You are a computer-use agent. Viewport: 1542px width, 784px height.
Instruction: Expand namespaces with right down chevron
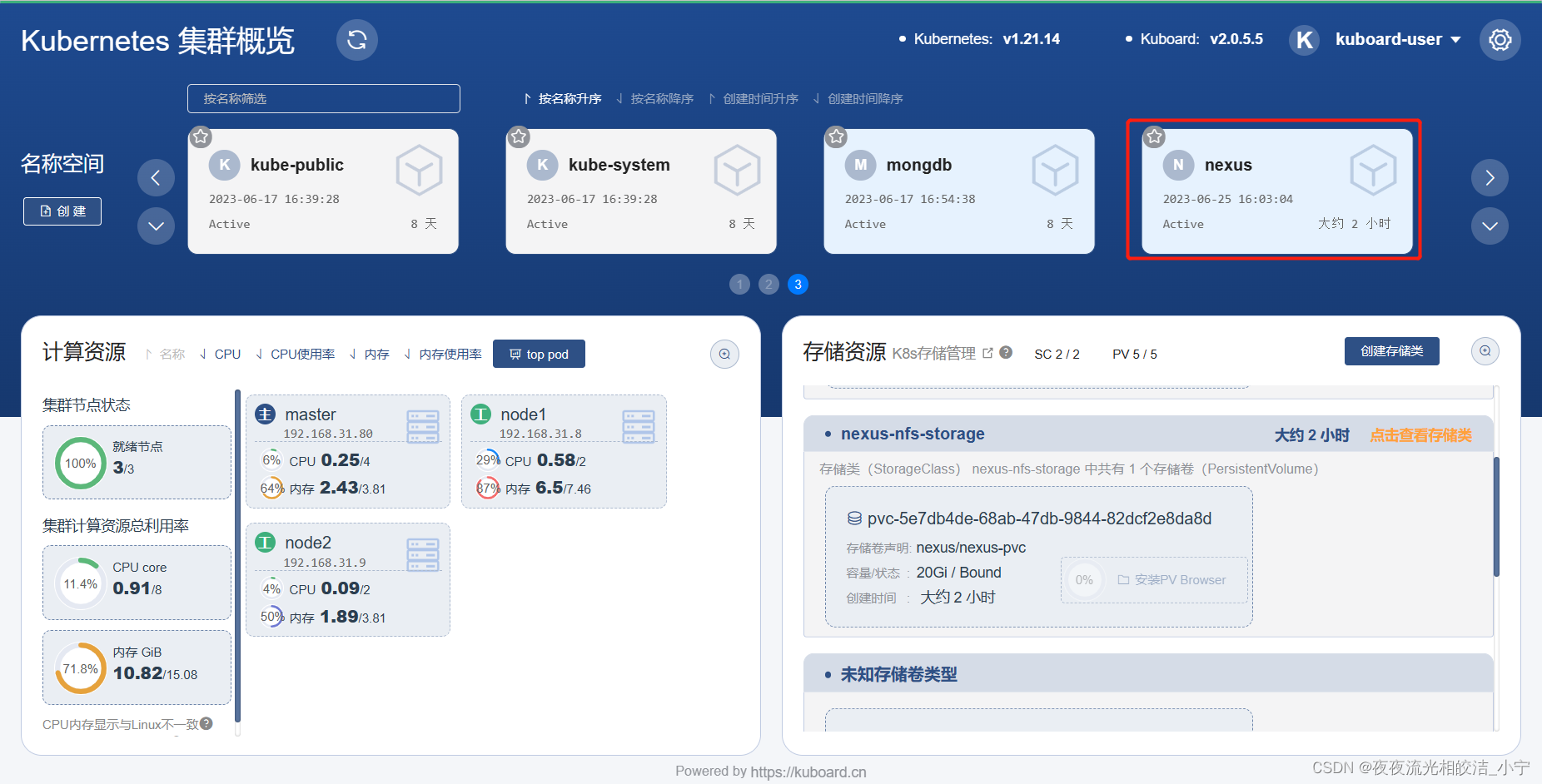(1490, 226)
